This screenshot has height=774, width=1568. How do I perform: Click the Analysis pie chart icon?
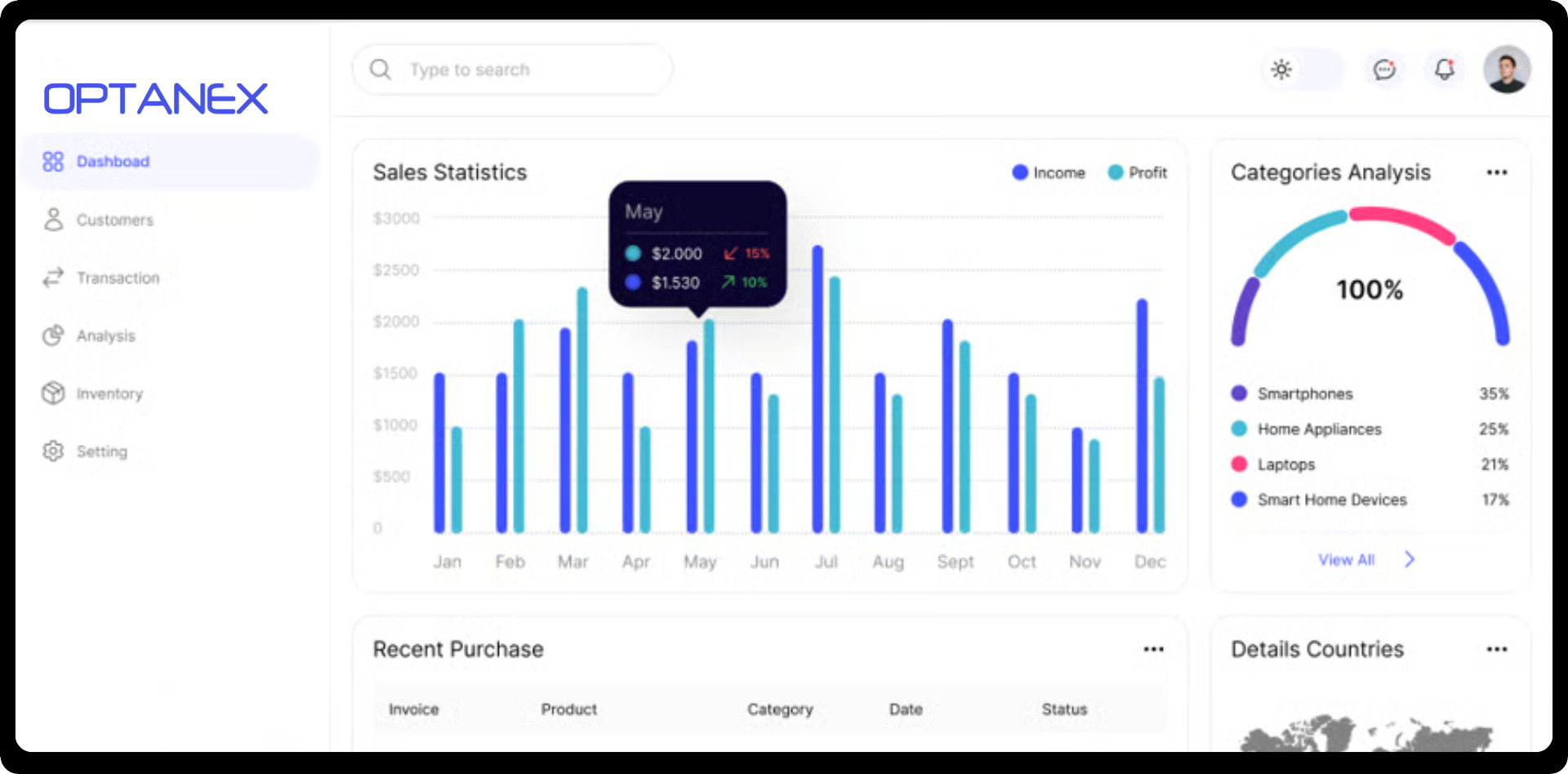pyautogui.click(x=53, y=336)
